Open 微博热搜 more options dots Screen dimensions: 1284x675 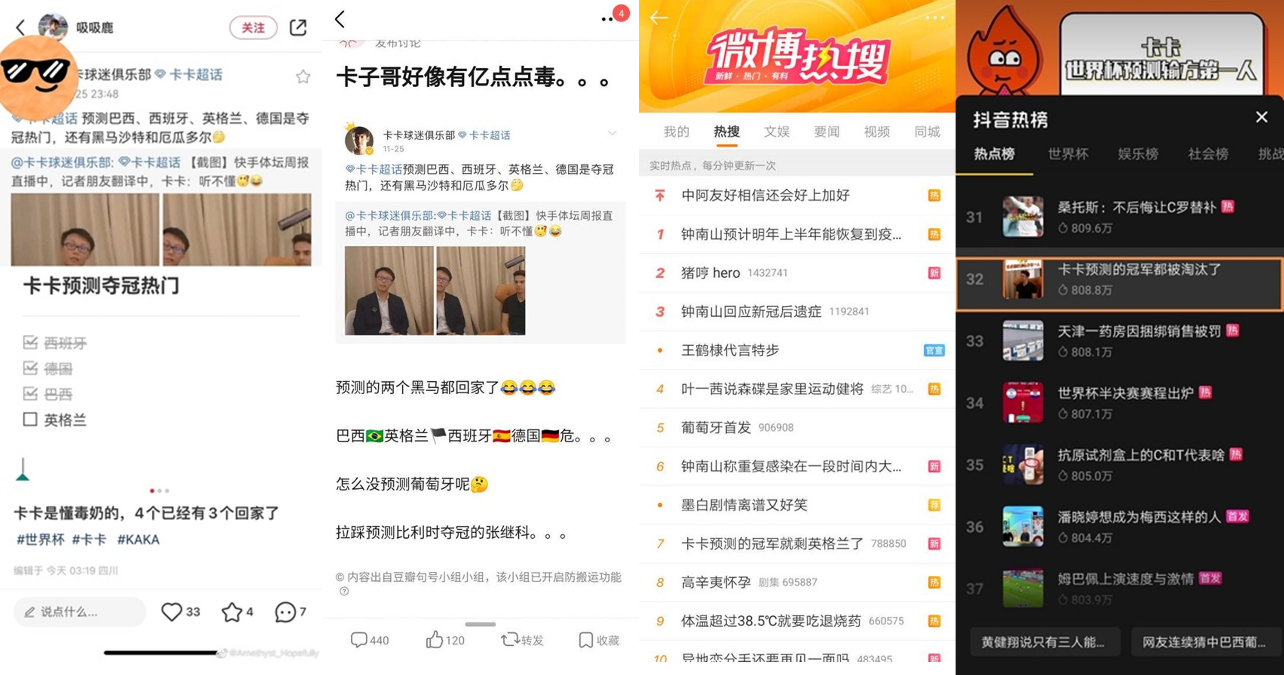pyautogui.click(x=934, y=17)
